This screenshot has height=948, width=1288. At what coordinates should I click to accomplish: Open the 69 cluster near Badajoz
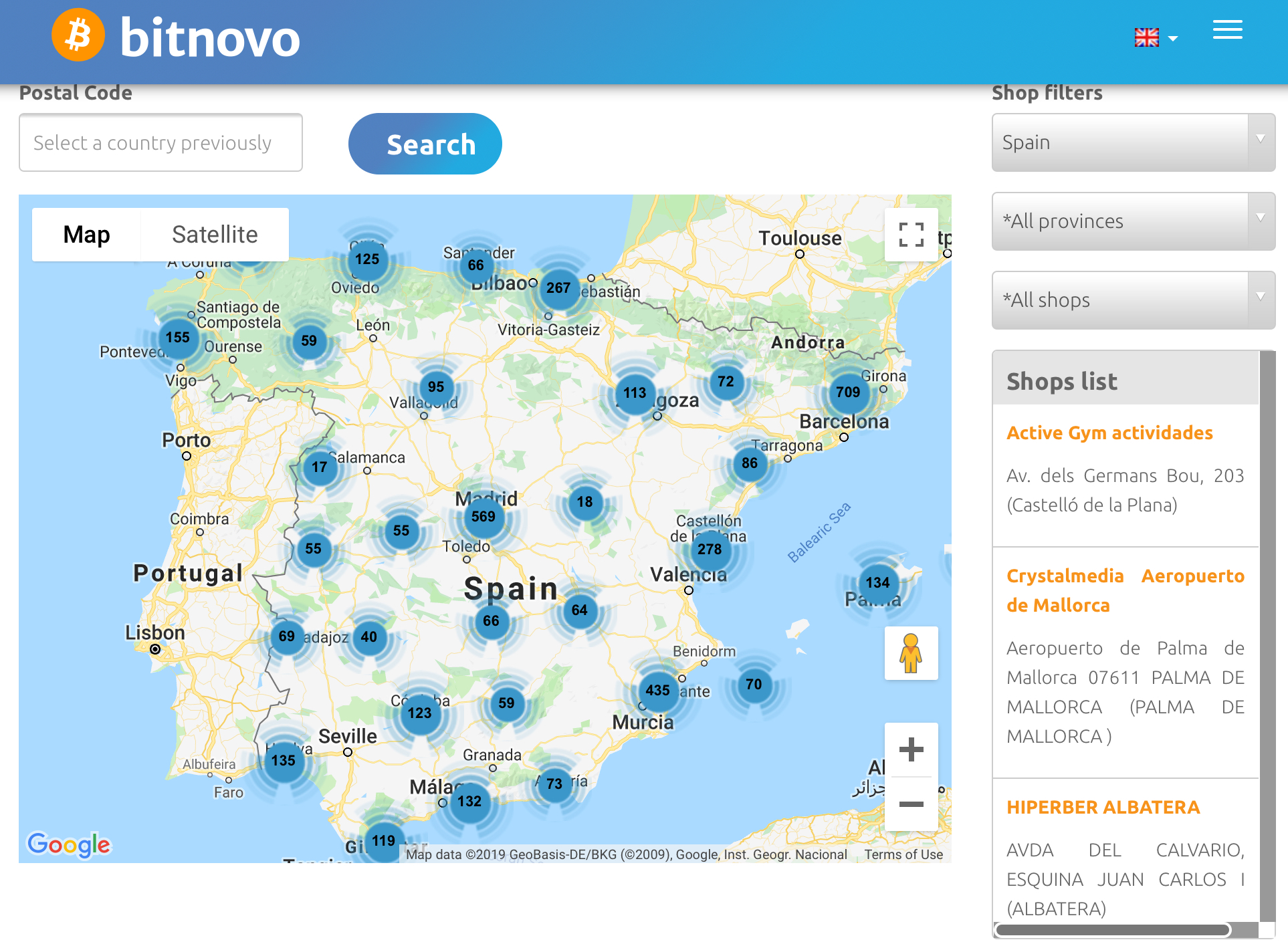(x=287, y=636)
